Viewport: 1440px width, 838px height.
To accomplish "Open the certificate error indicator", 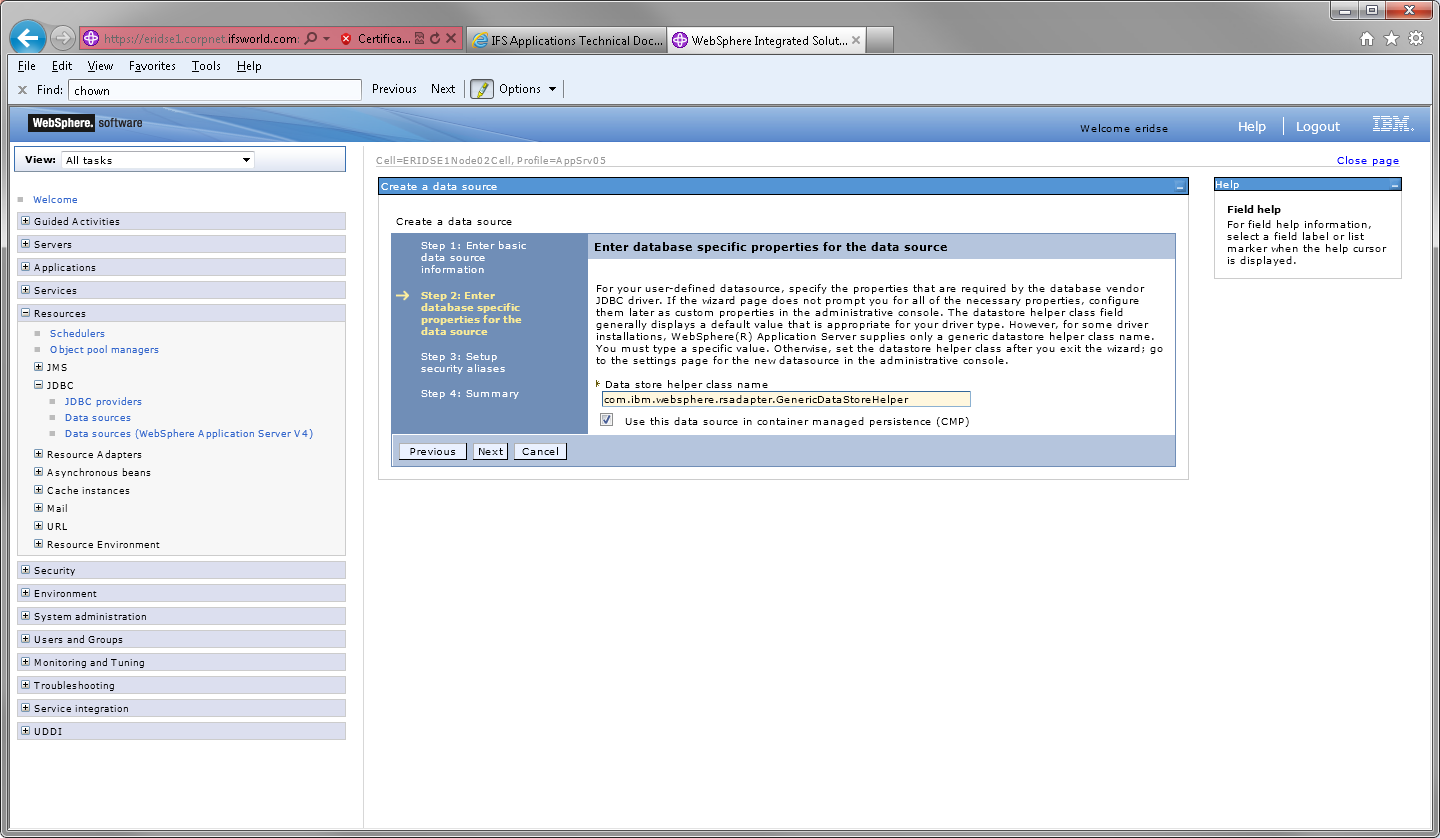I will click(x=375, y=39).
